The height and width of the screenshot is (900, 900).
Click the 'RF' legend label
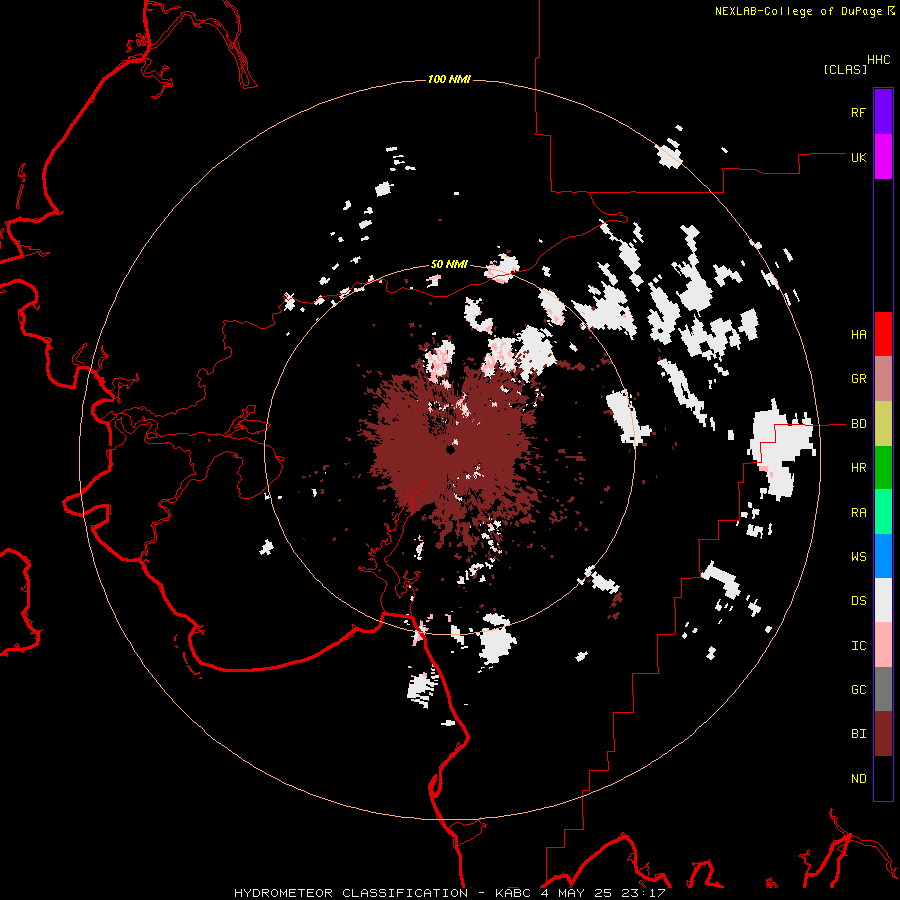click(859, 112)
